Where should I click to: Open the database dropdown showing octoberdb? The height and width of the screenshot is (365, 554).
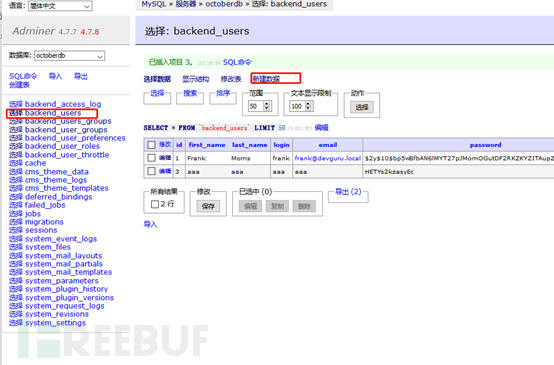click(x=70, y=56)
